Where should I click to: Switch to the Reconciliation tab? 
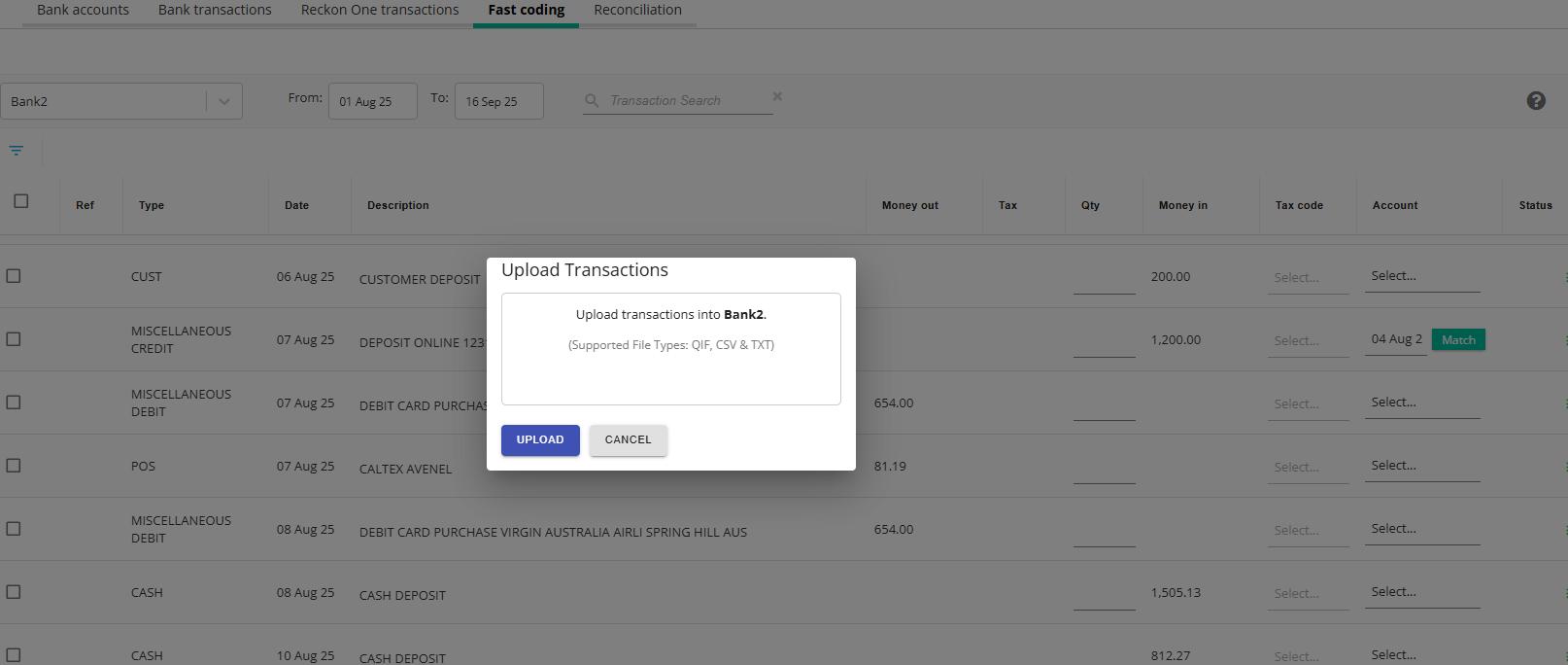pyautogui.click(x=637, y=10)
